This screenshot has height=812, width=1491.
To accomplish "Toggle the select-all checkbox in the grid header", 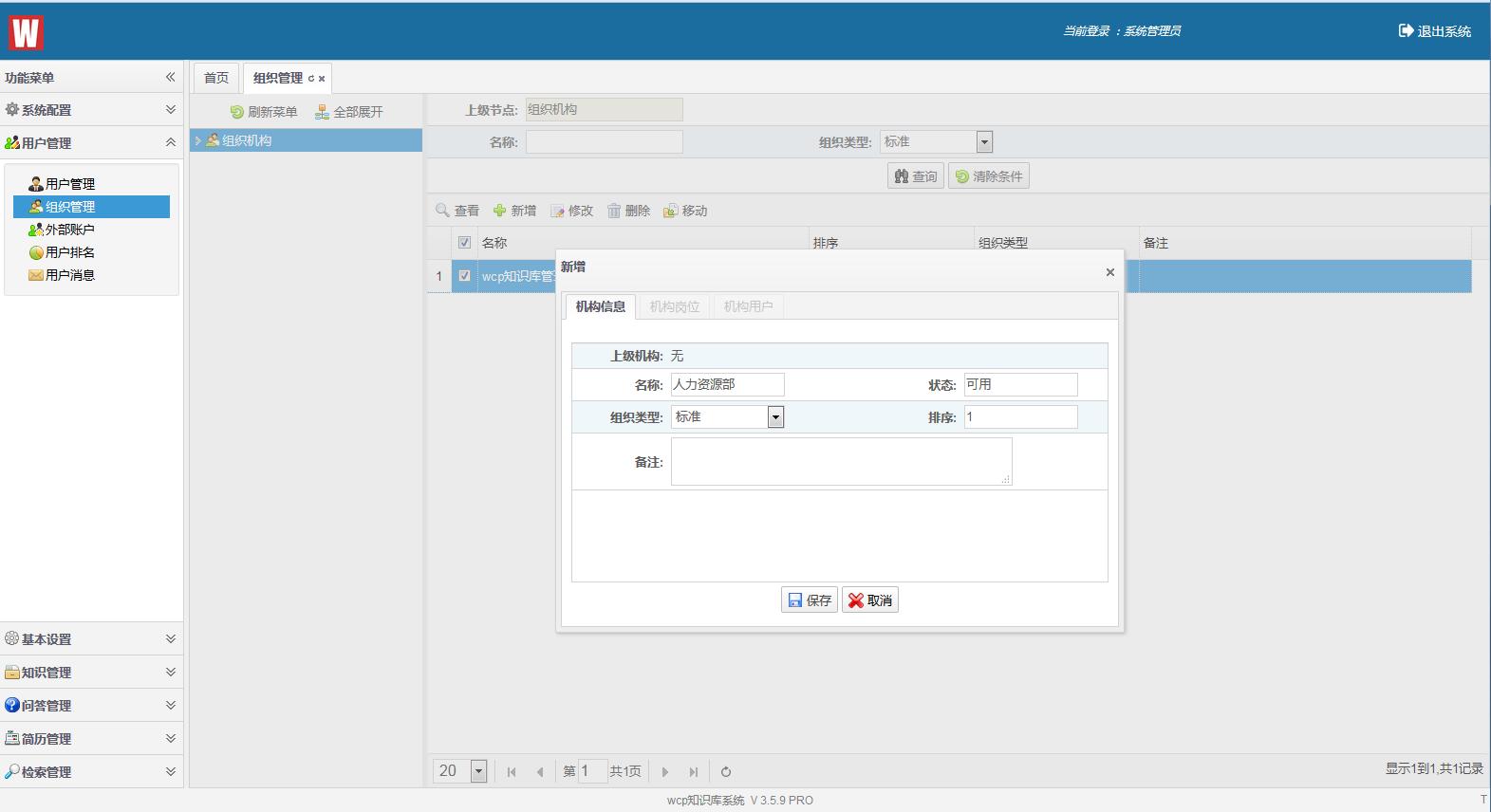I will [464, 243].
